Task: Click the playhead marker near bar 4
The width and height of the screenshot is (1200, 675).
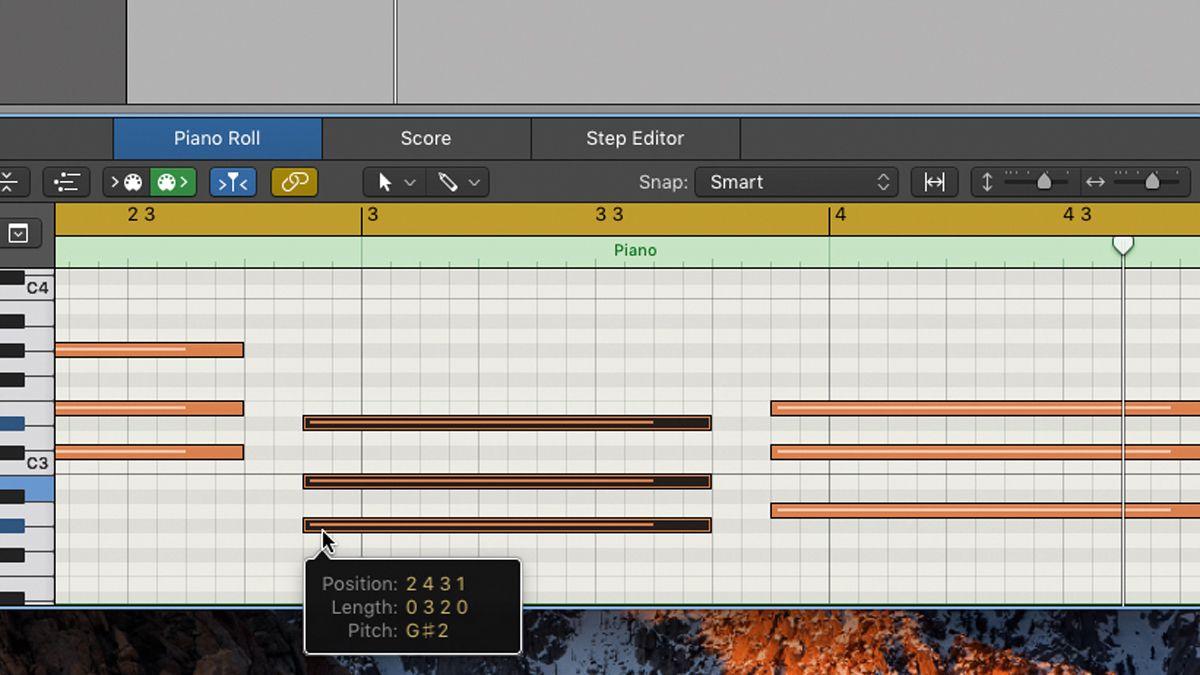Action: [1123, 244]
